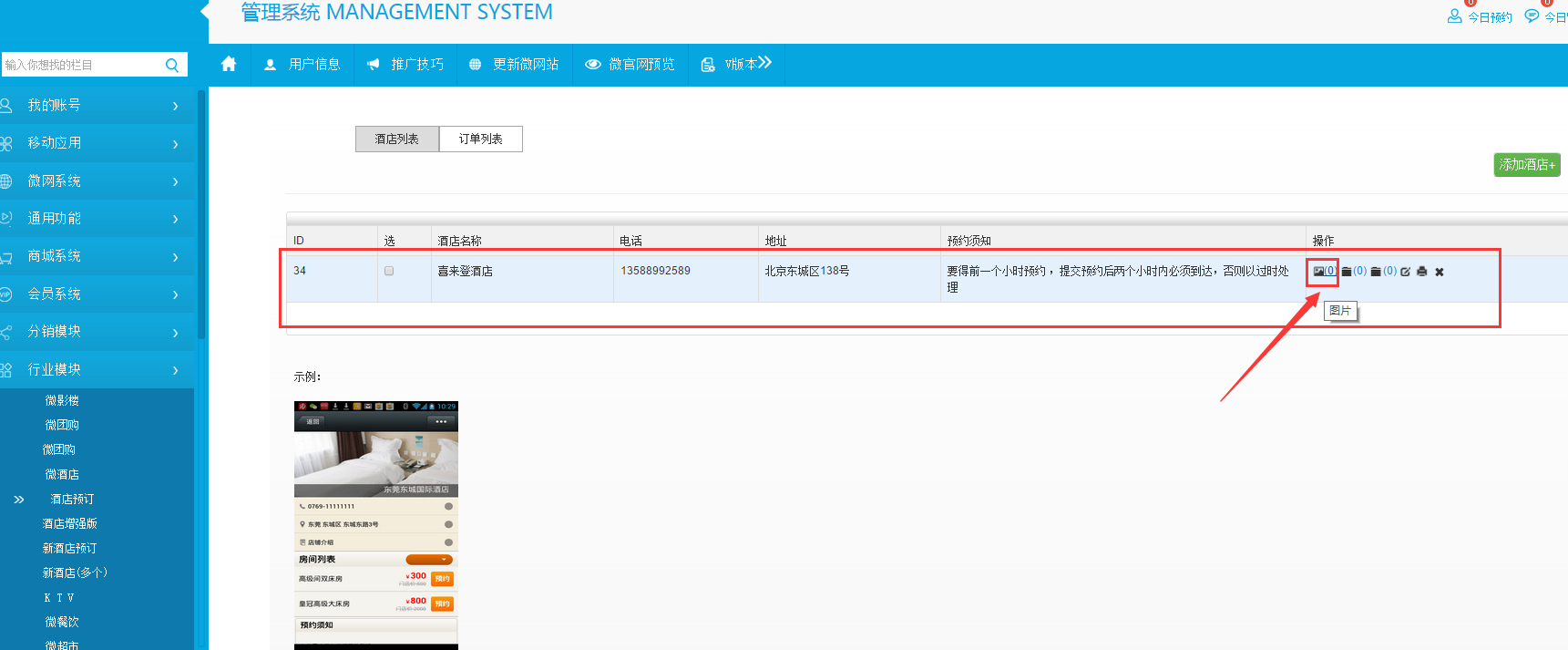Expand the 会员系统 sidebar section
This screenshot has width=1568, height=650.
click(x=91, y=294)
